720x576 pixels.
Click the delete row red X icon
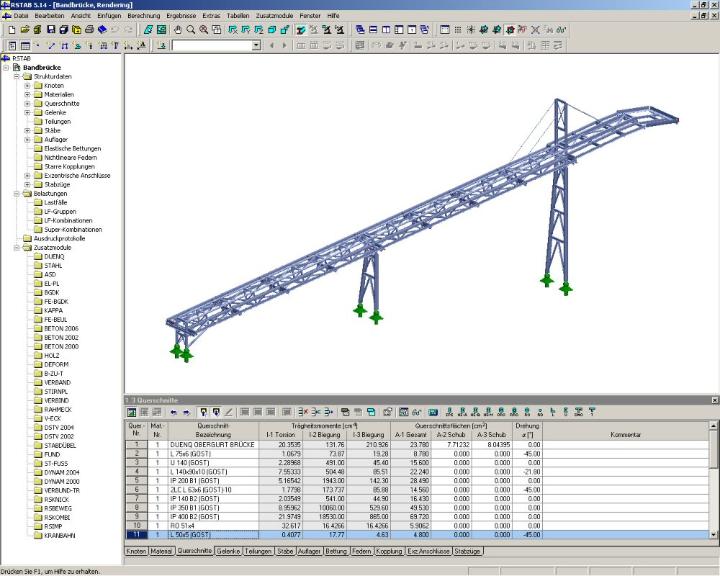(303, 412)
